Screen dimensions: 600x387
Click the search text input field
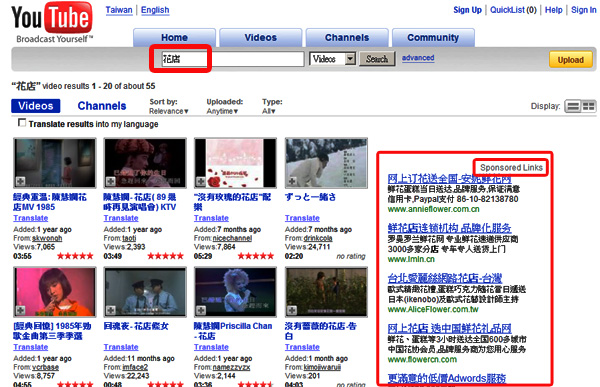click(232, 59)
